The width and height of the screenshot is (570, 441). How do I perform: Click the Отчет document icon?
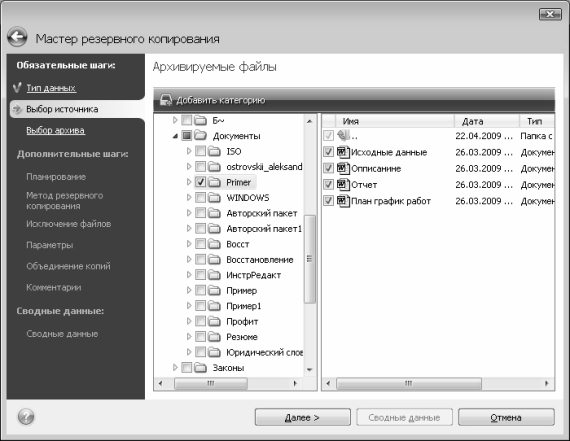343,185
